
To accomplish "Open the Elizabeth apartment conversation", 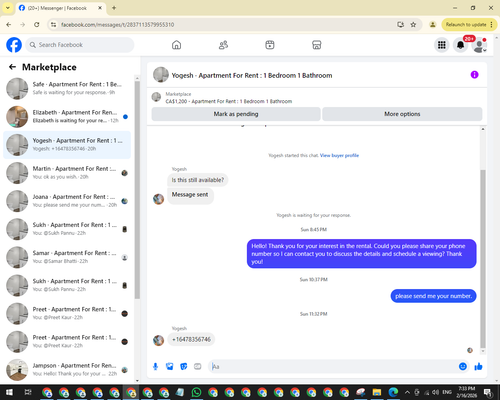I will (67, 117).
